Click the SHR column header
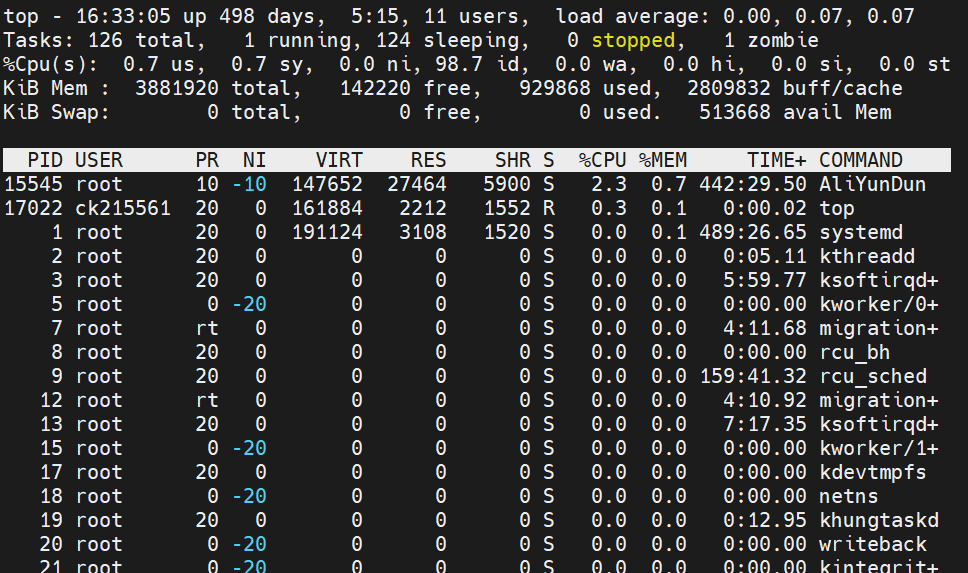 [x=512, y=160]
